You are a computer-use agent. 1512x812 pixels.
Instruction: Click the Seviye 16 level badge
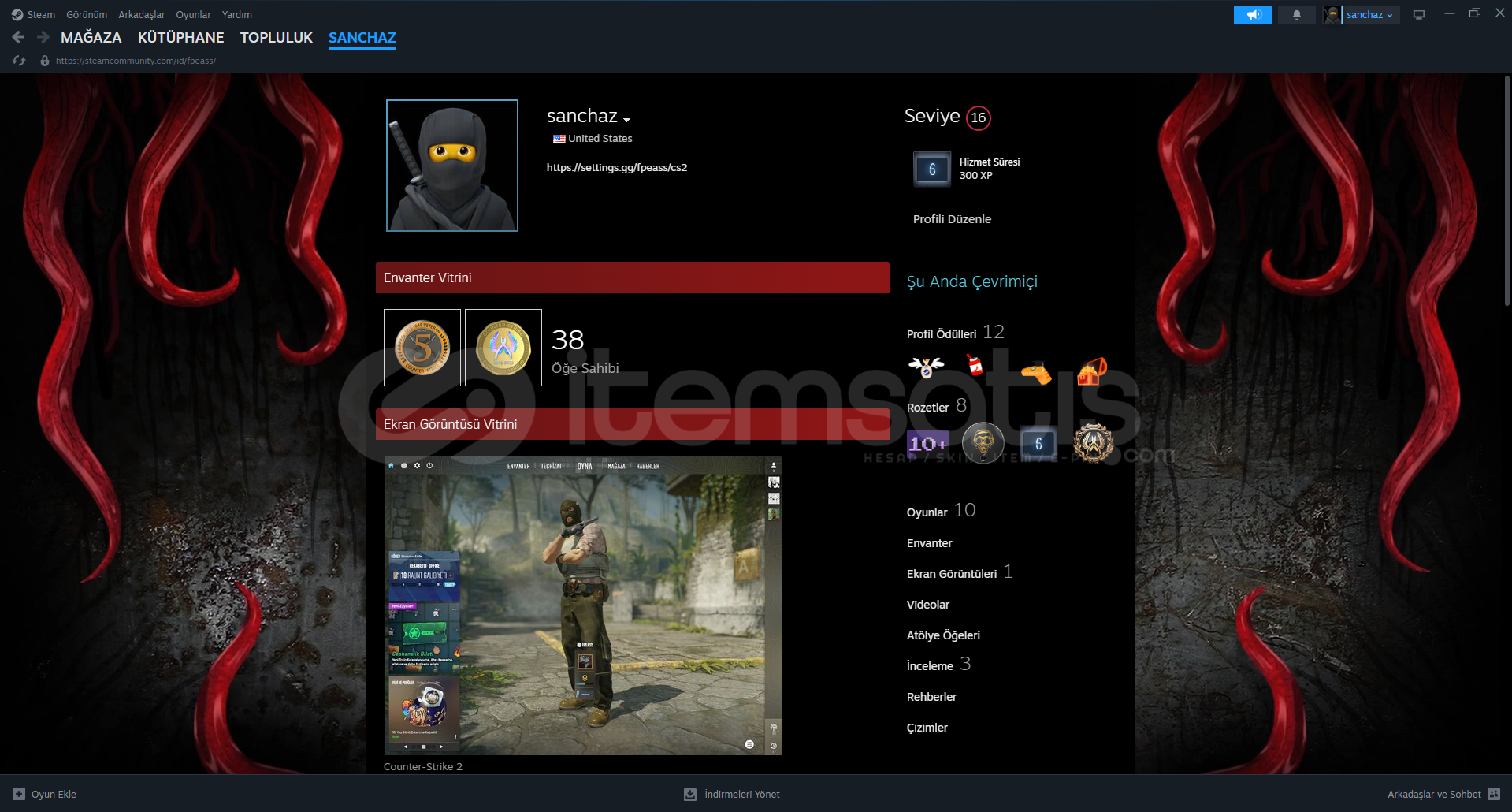point(979,117)
